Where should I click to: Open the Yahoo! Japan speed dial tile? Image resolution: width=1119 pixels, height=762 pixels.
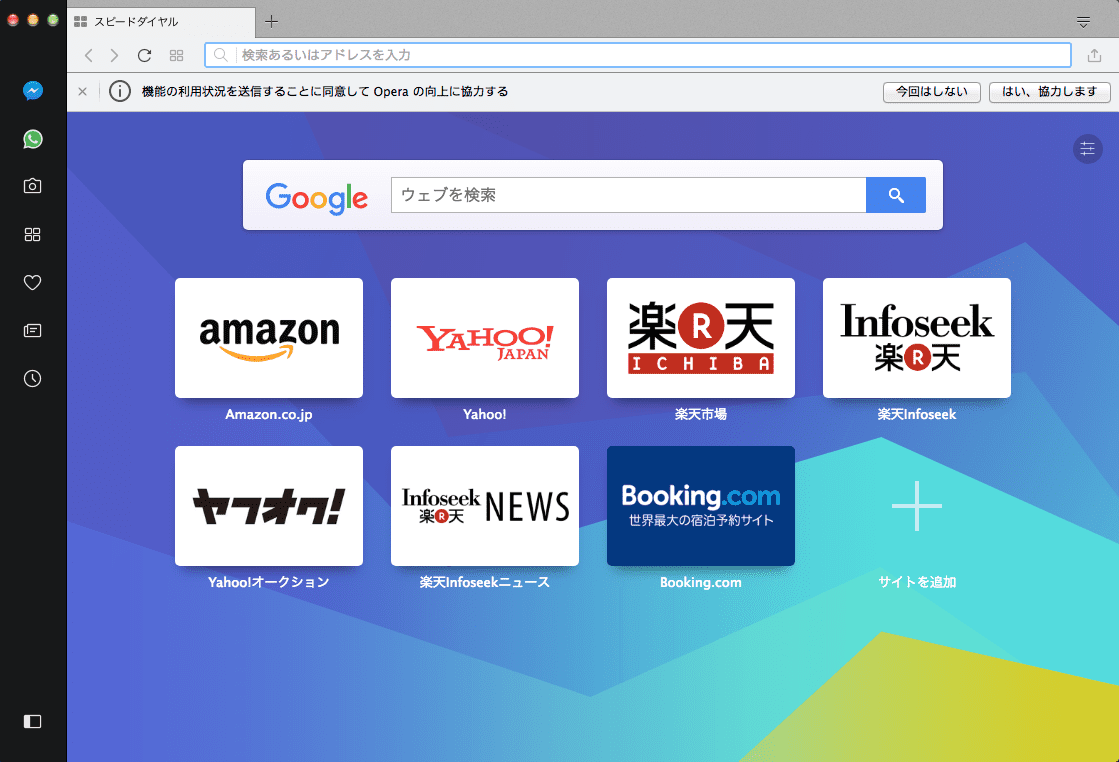pyautogui.click(x=485, y=338)
